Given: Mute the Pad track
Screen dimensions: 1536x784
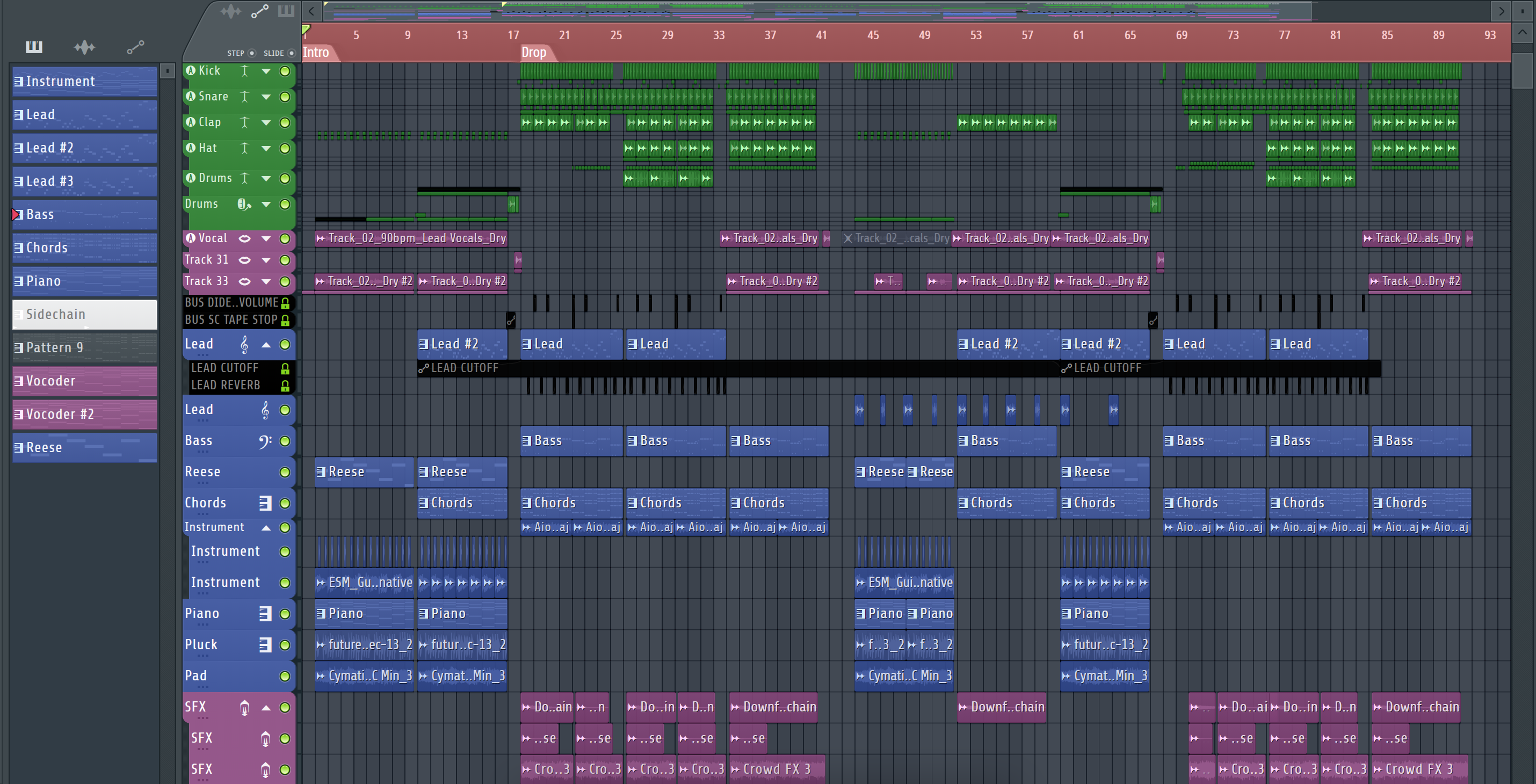Looking at the screenshot, I should click(x=285, y=676).
